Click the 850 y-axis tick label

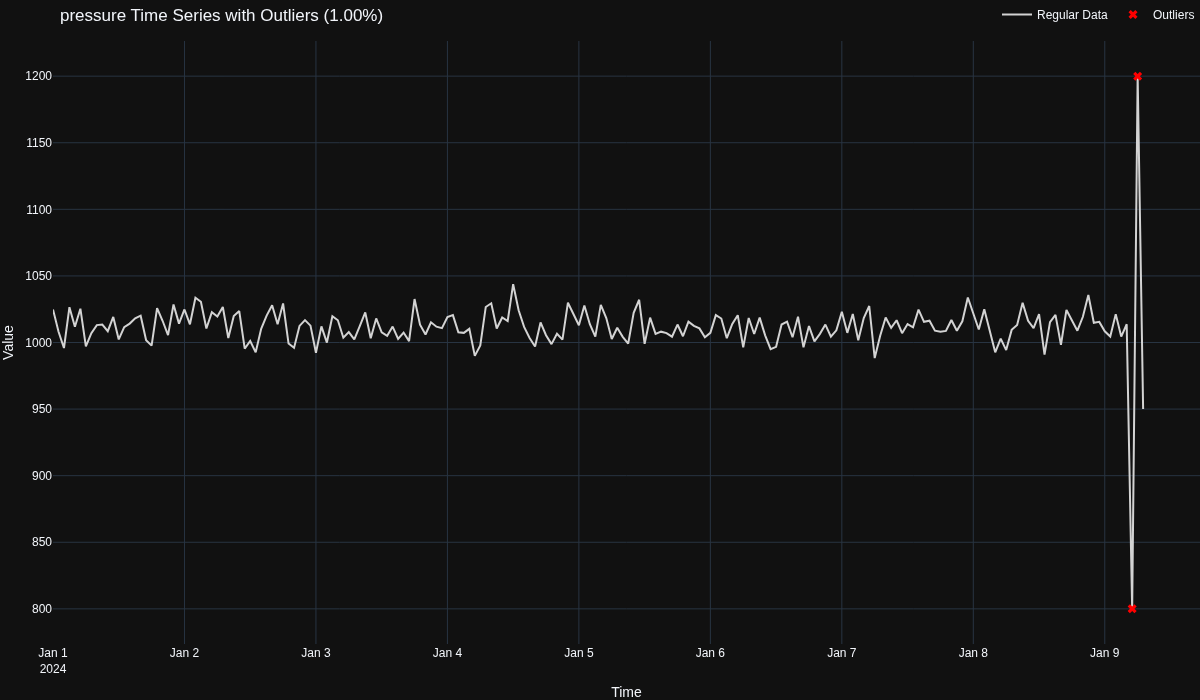42,542
